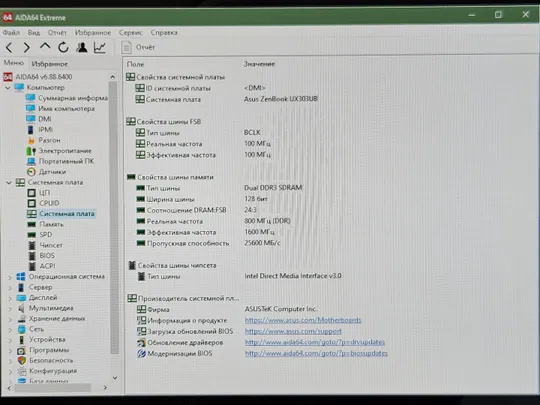Click the BIOS chip icon

pyautogui.click(x=32, y=256)
